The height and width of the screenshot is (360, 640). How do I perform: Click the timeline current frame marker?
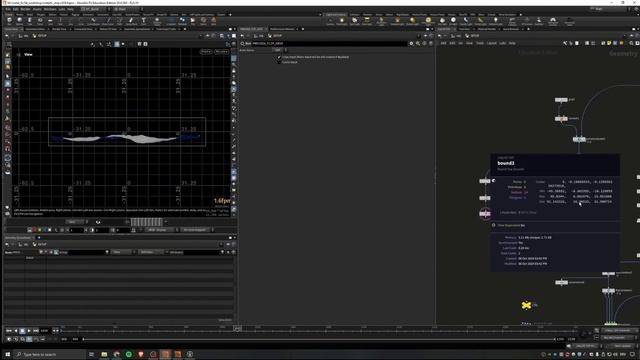(237, 328)
